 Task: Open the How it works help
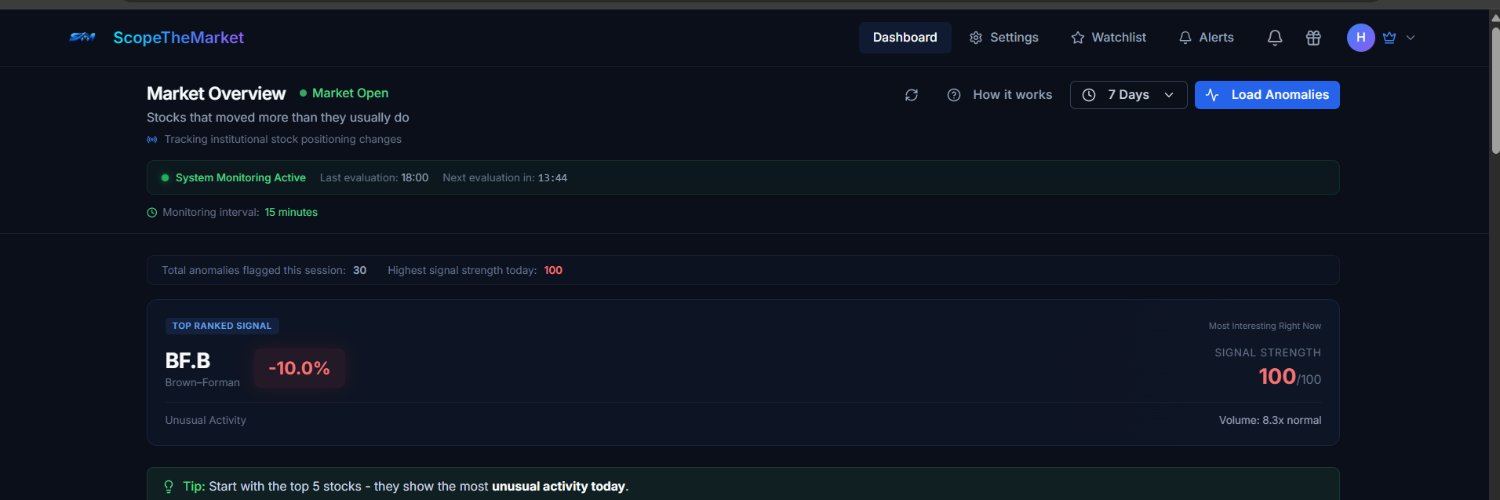(1000, 95)
